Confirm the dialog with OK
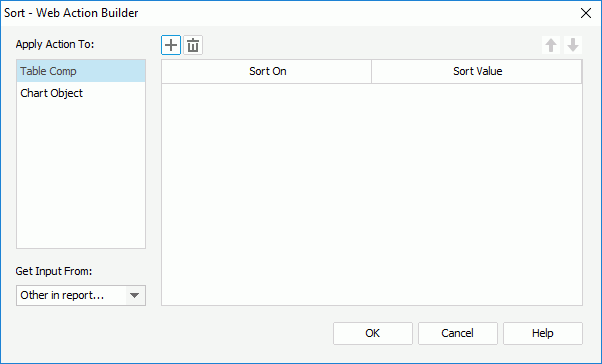Screen dimensions: 602x364 (x=373, y=333)
